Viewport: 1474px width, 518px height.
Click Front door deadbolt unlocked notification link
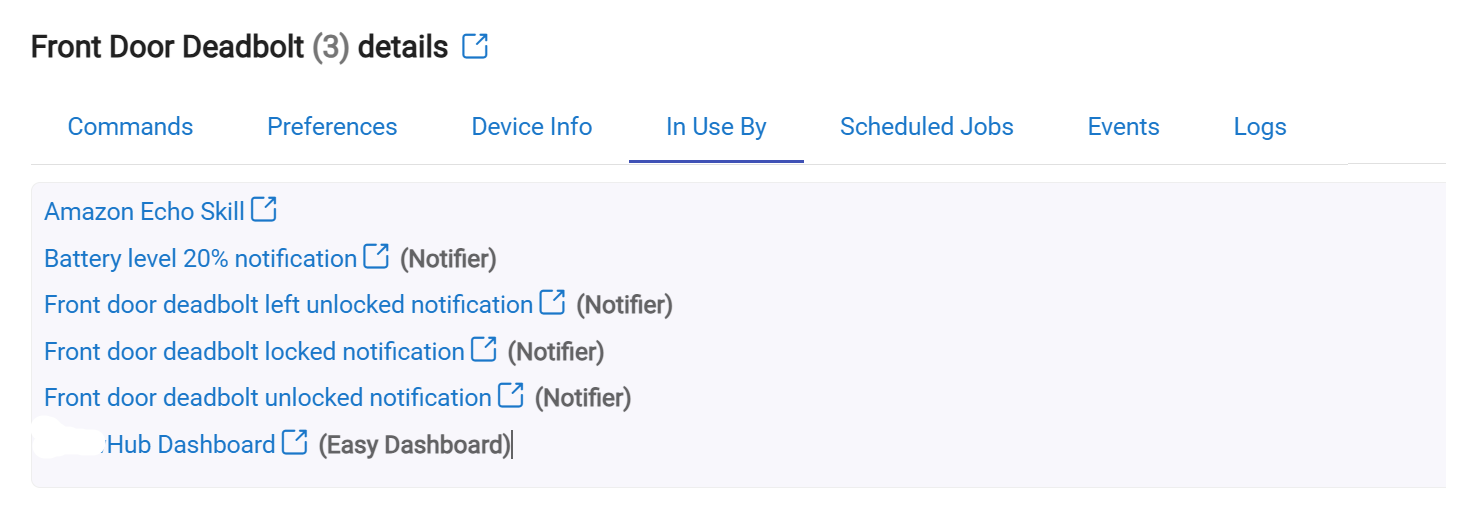pyautogui.click(x=268, y=398)
